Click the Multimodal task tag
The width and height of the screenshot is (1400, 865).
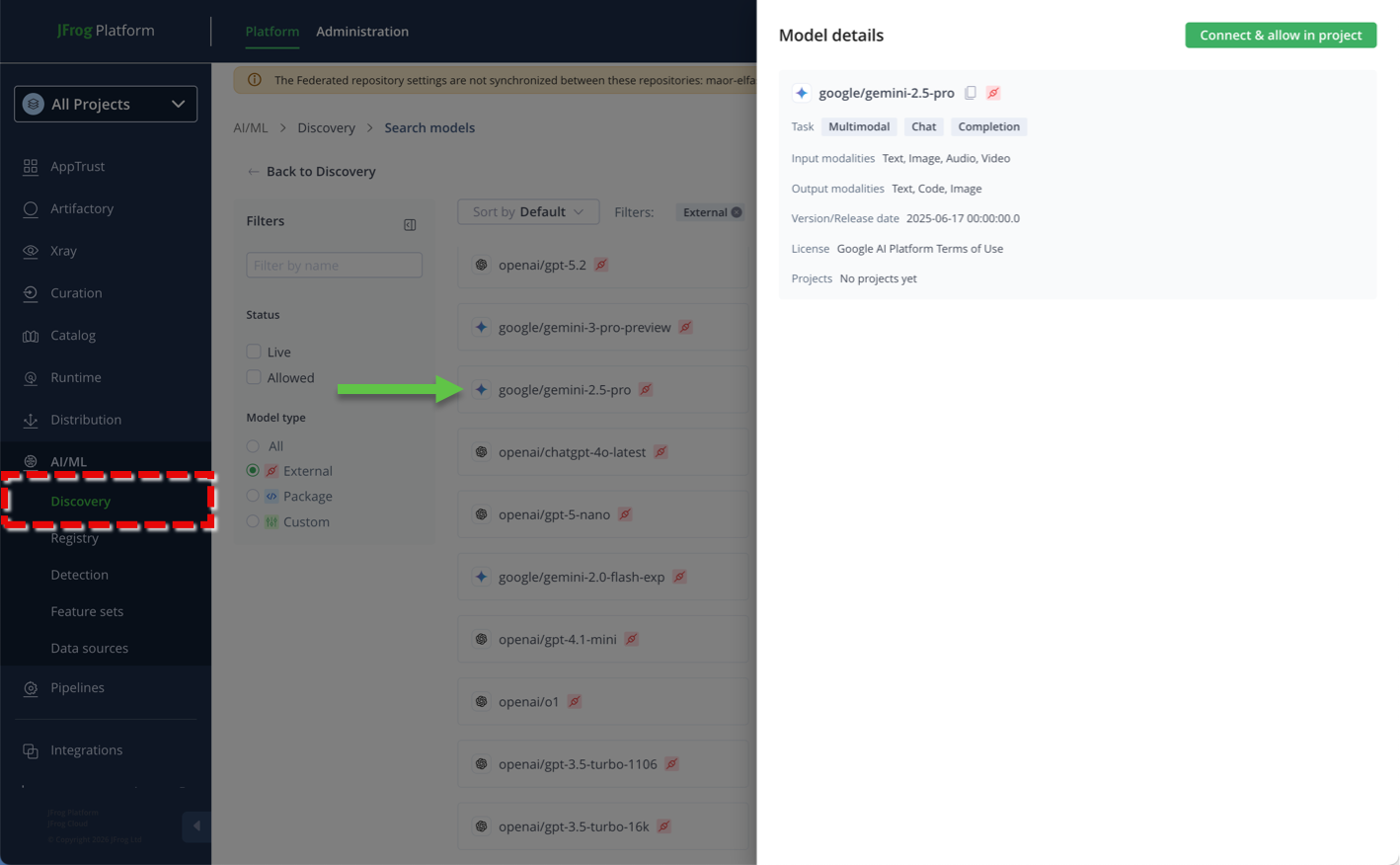[859, 126]
